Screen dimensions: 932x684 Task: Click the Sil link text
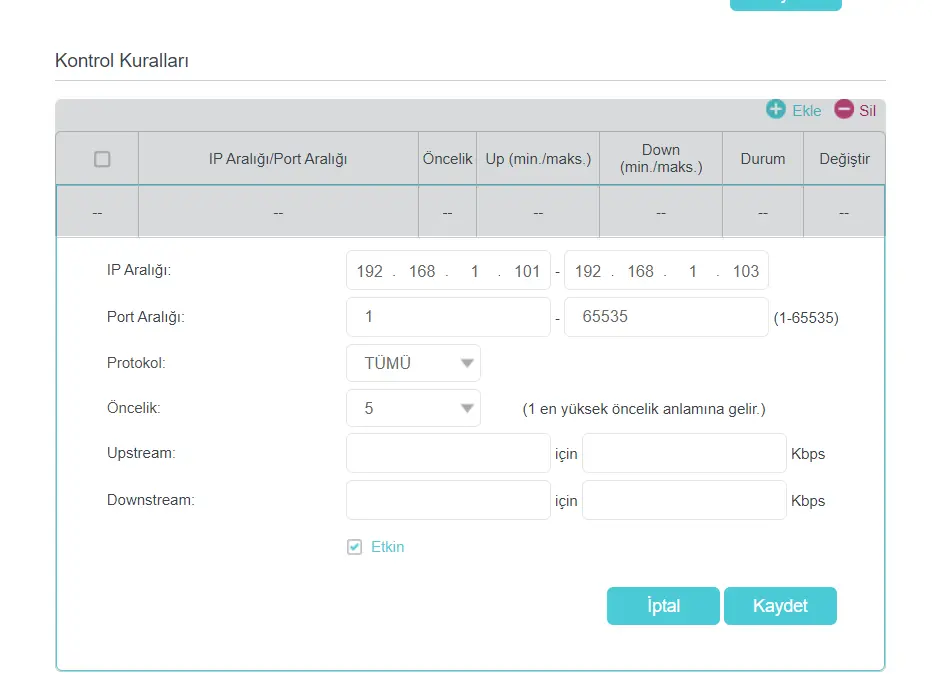point(867,111)
